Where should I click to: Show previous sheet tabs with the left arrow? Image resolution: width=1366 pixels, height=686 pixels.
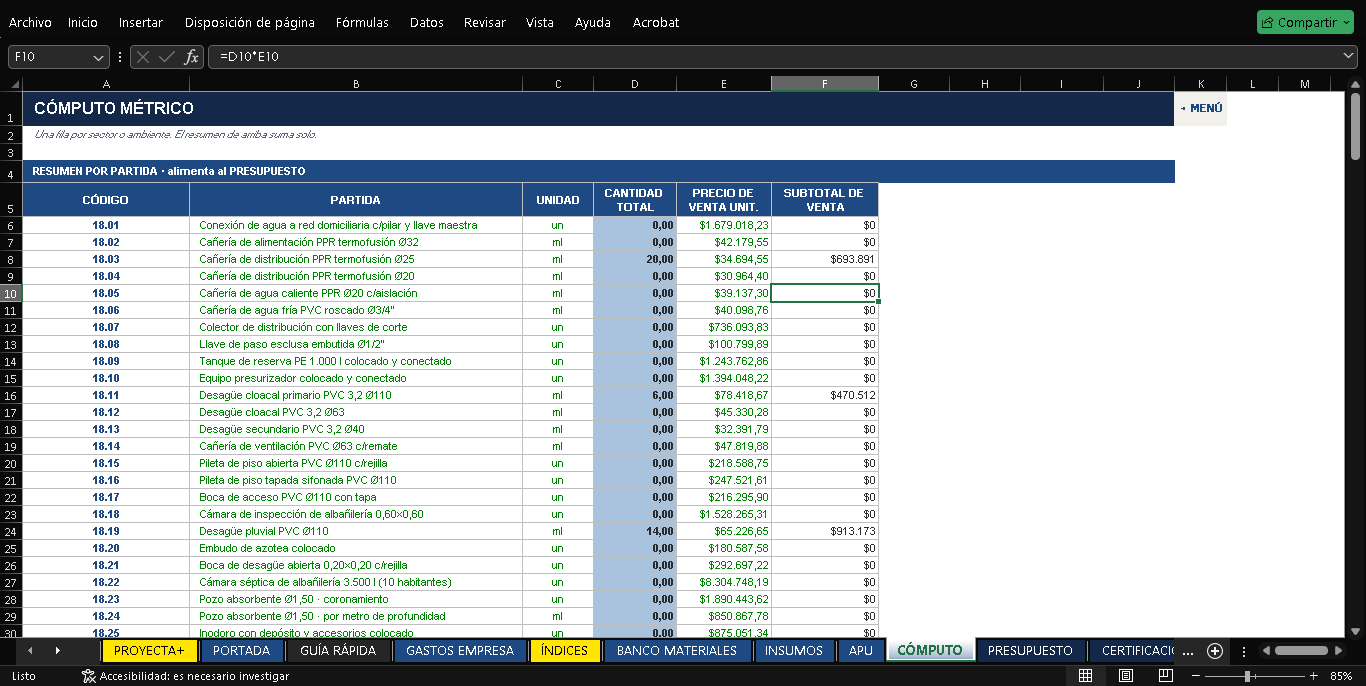(30, 651)
